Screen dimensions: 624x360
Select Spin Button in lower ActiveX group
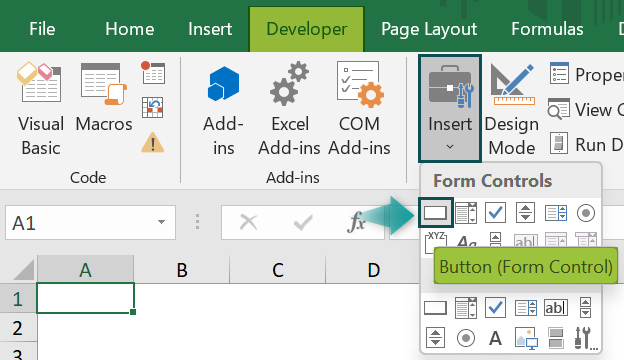[435, 338]
